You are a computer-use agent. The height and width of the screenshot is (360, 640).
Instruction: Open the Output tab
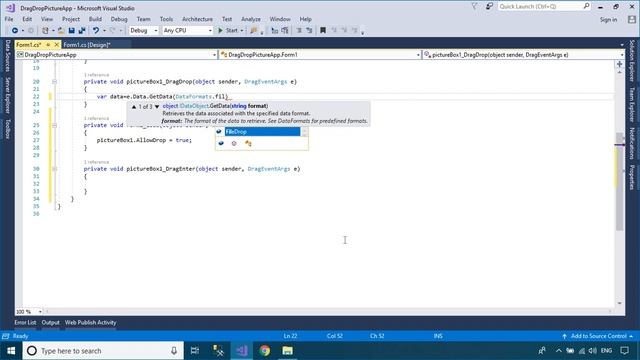coord(51,322)
